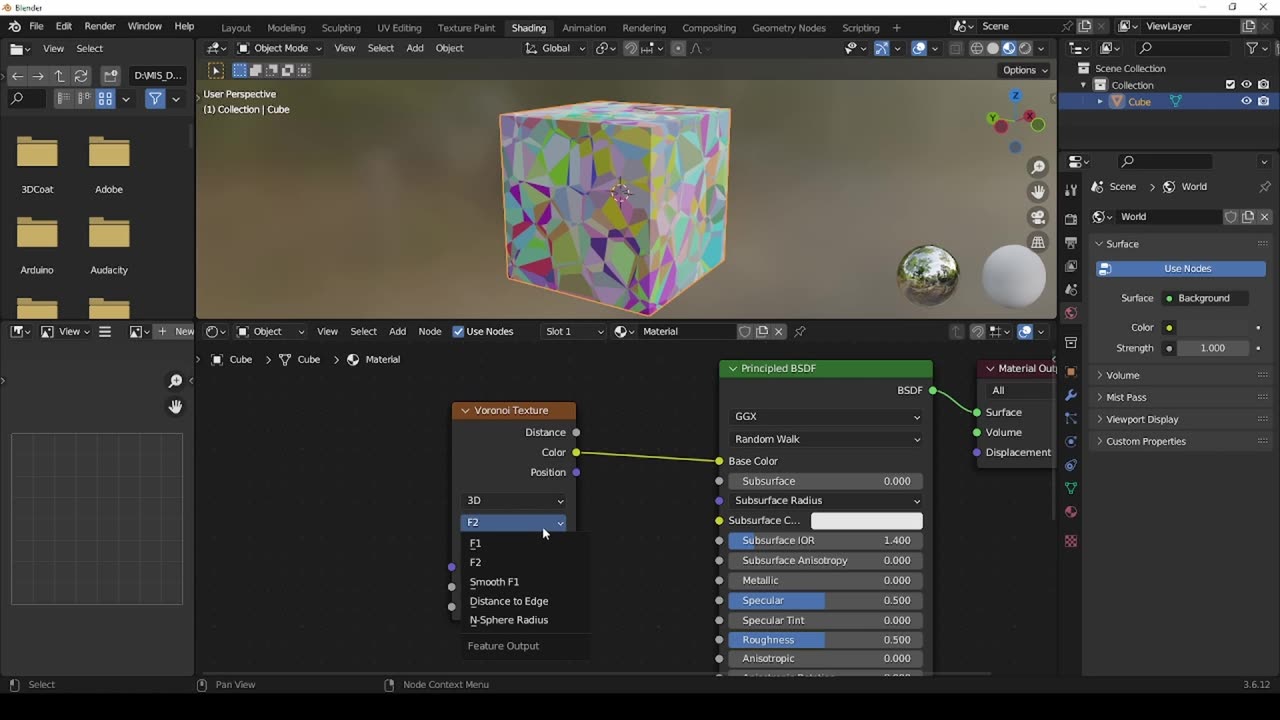
Task: Toggle X-ray mode in viewport
Action: click(956, 48)
